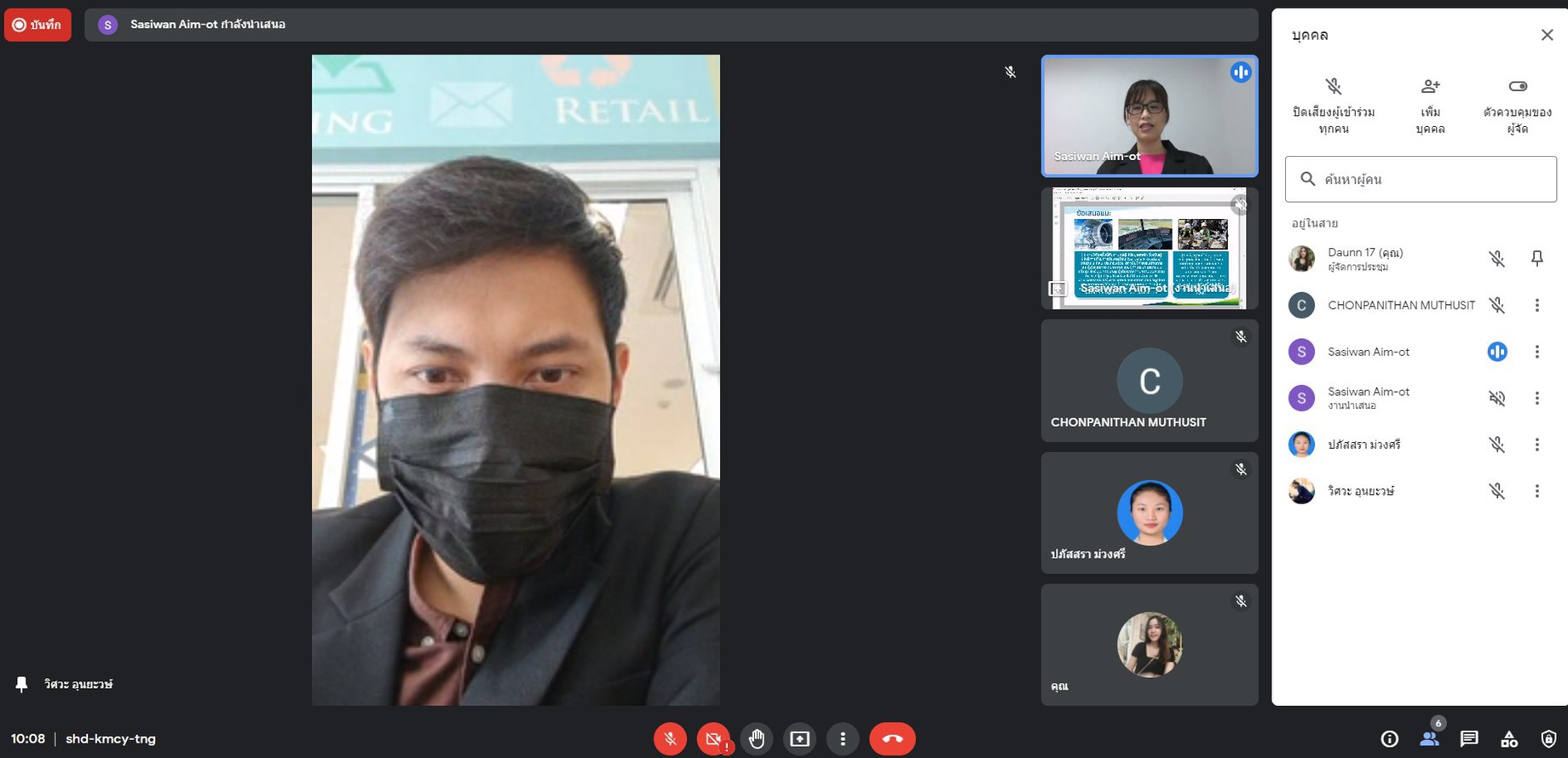Click mute all participants button

coord(1334,87)
